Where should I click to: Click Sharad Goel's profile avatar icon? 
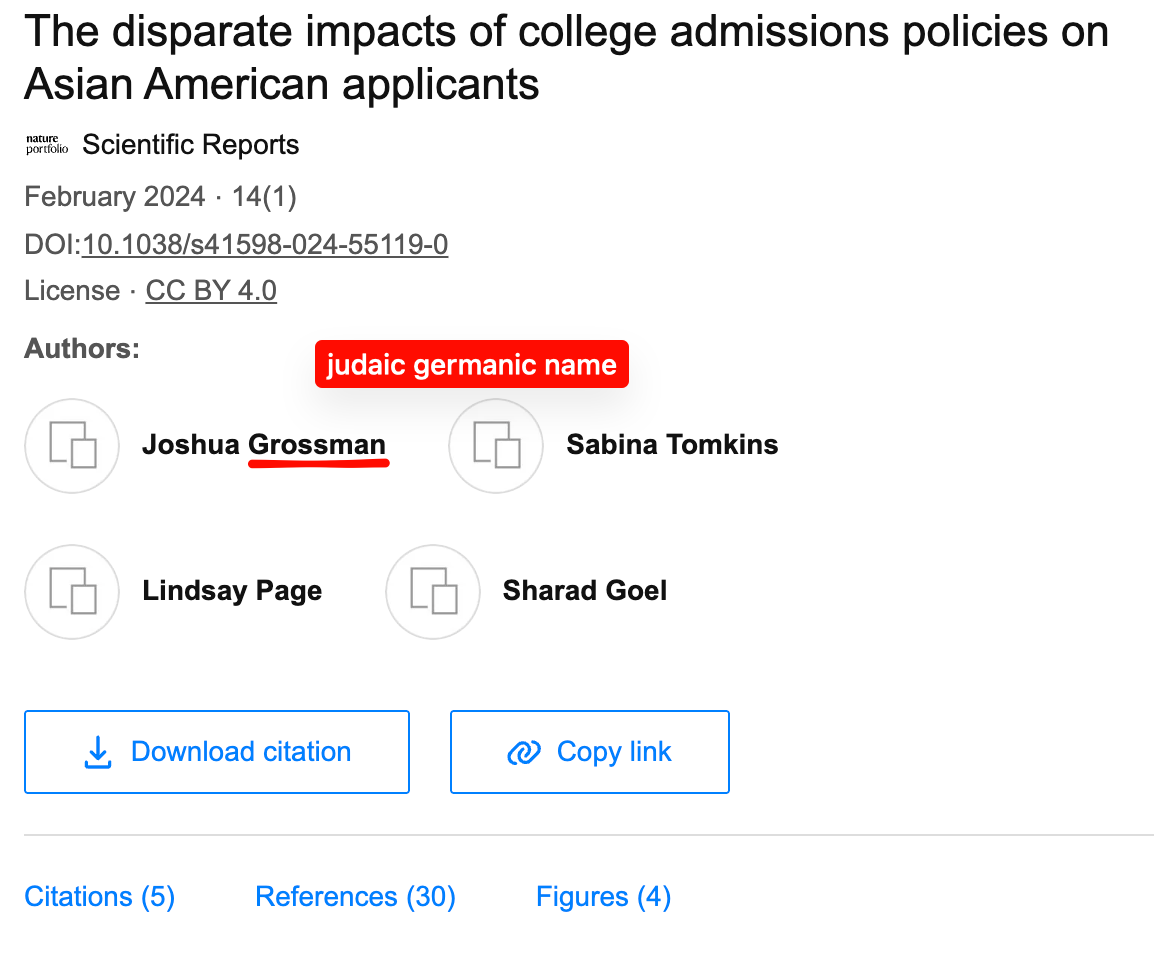pos(433,592)
